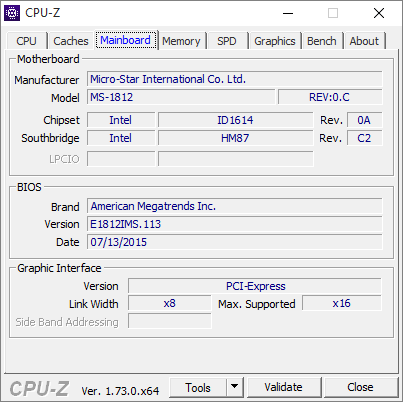The width and height of the screenshot is (403, 402).
Task: Open the Tools dropdown arrow
Action: tap(235, 387)
